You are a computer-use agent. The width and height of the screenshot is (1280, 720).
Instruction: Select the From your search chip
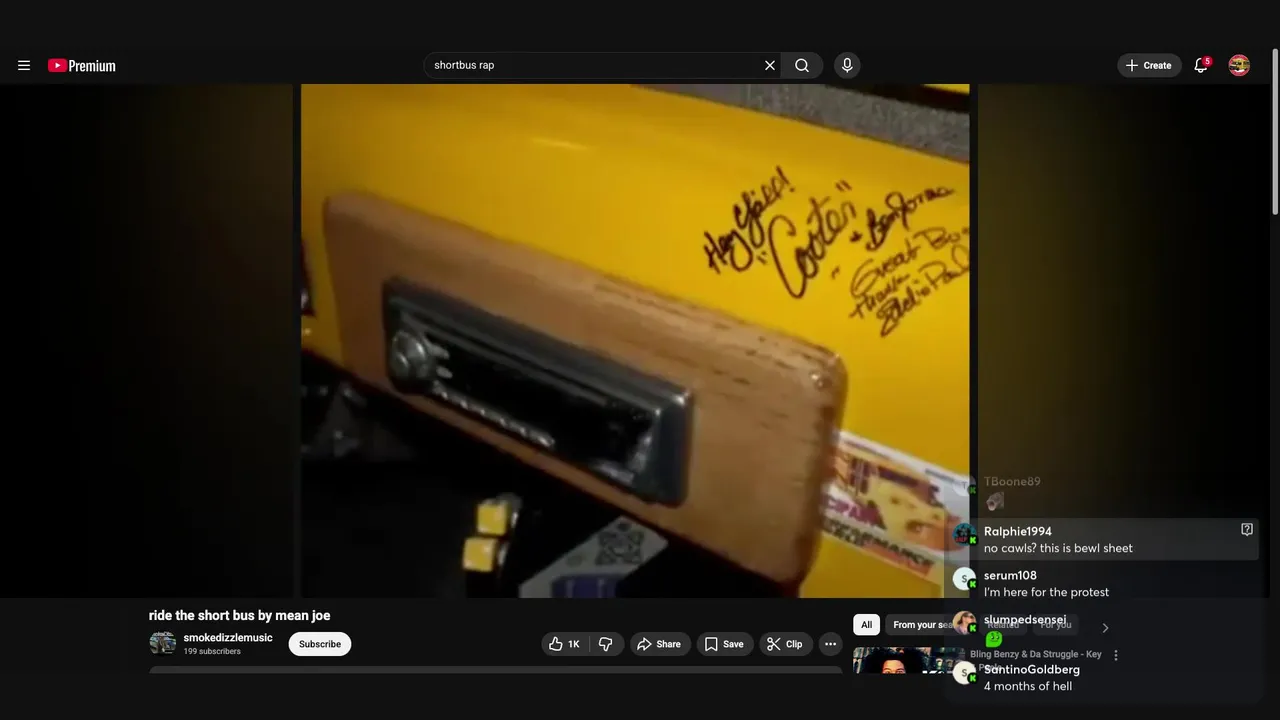point(920,625)
